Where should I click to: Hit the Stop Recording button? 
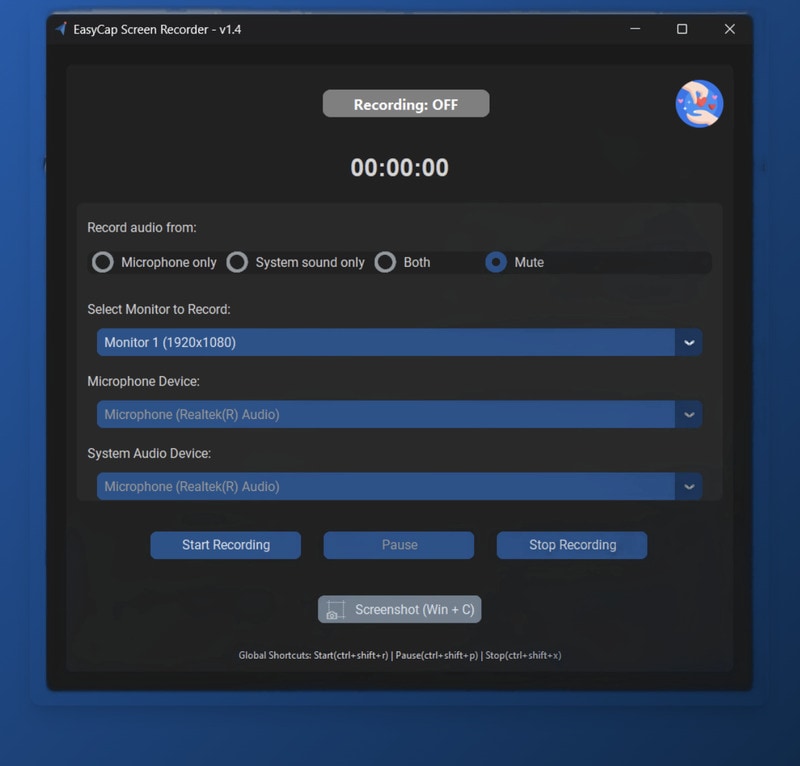pos(572,545)
